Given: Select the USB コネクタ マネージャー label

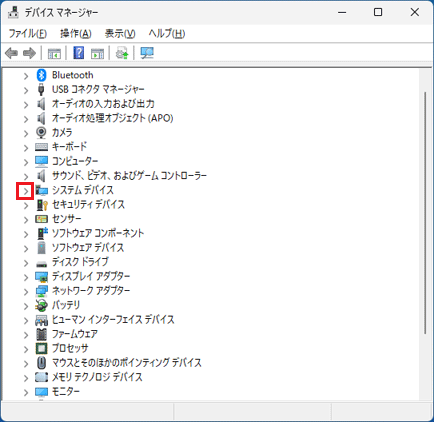Looking at the screenshot, I should coord(98,89).
